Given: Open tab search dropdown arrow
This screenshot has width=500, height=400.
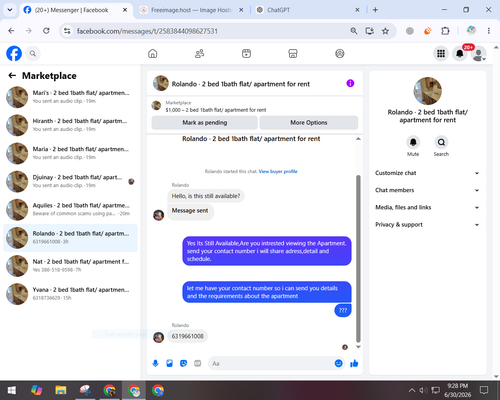Looking at the screenshot, I should (x=10, y=10).
